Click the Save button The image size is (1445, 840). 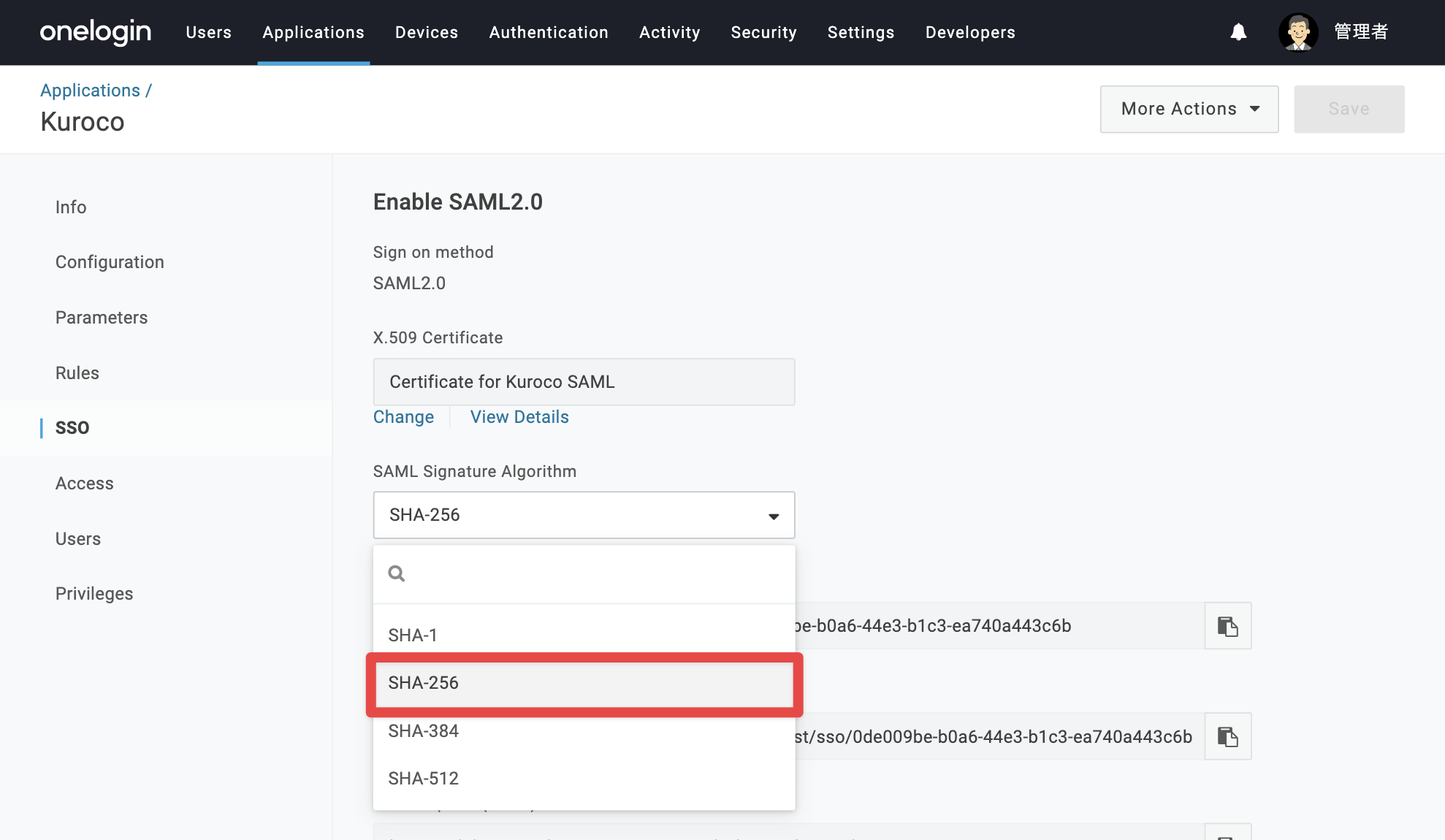(1349, 109)
